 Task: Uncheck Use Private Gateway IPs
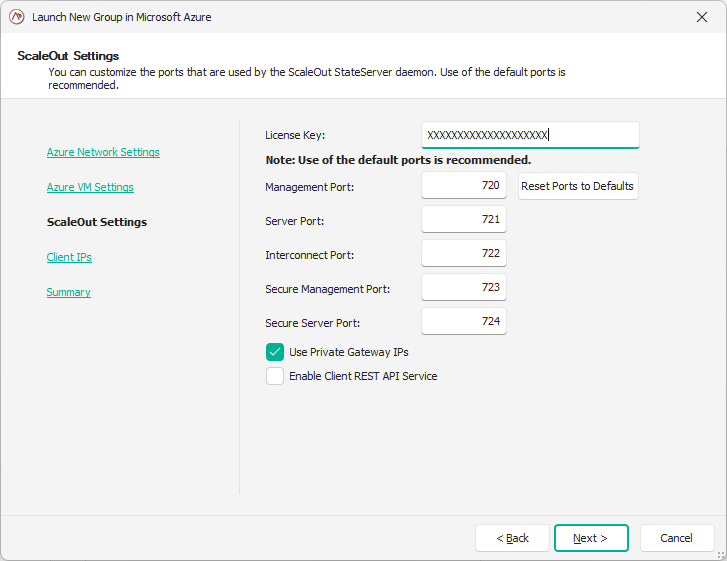pyautogui.click(x=275, y=352)
